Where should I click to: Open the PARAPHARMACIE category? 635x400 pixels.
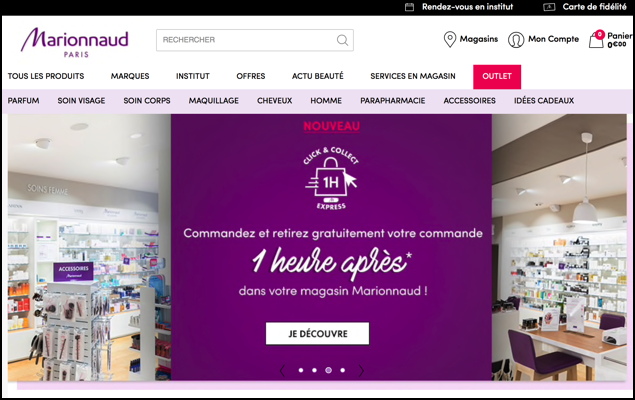[x=392, y=101]
